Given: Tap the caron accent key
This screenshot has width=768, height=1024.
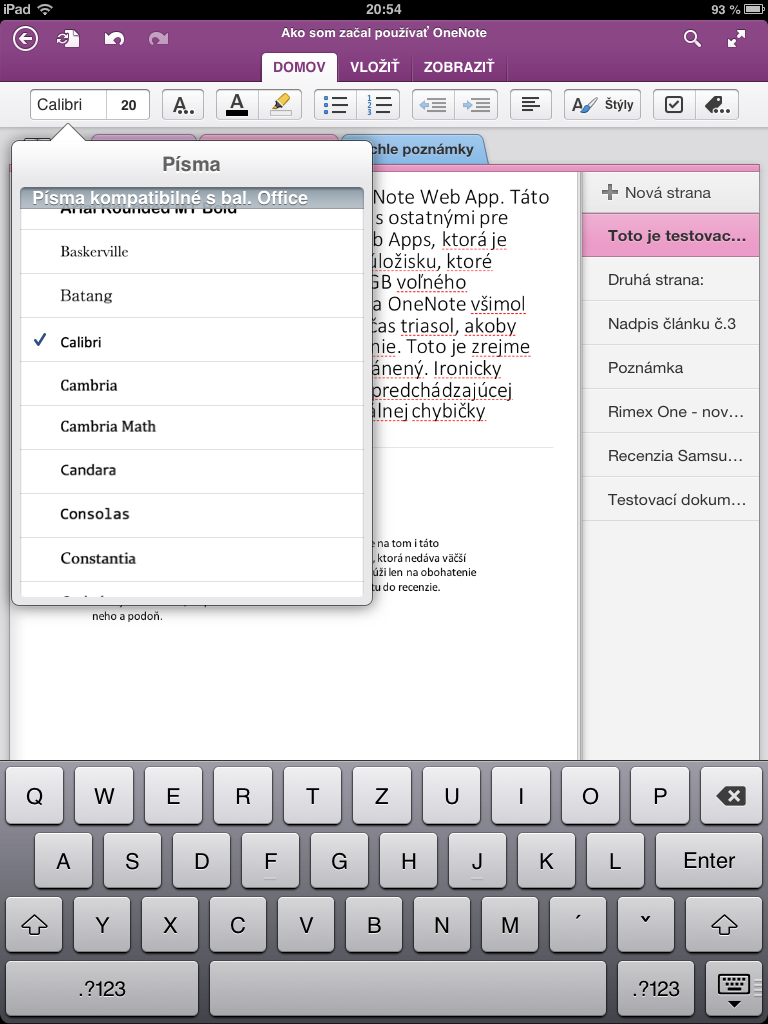Looking at the screenshot, I should click(646, 925).
